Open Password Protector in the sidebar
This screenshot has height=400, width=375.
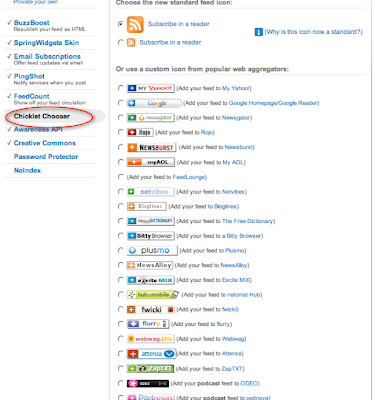coord(46,157)
